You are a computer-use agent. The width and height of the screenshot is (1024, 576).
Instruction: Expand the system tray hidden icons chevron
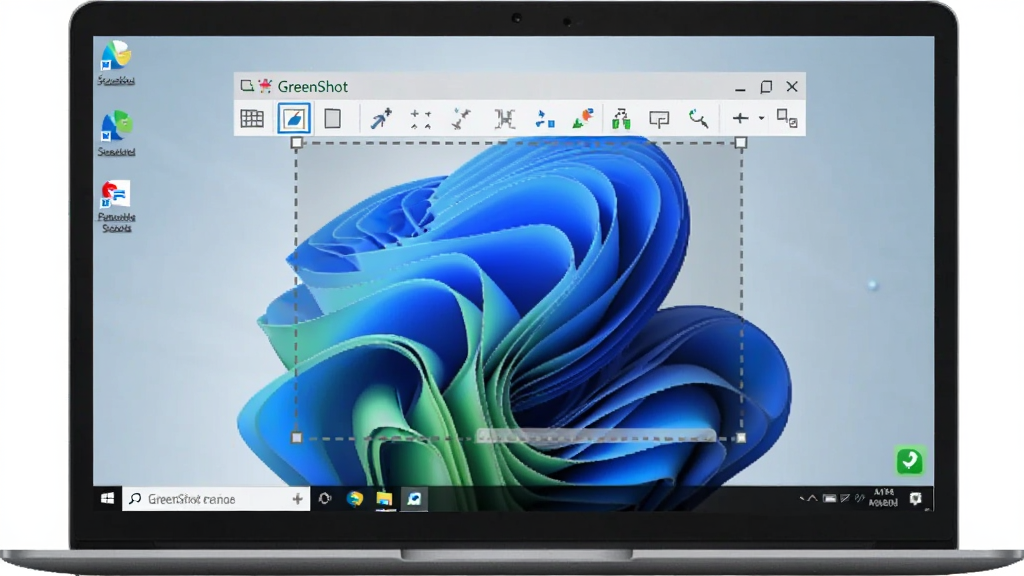click(812, 499)
